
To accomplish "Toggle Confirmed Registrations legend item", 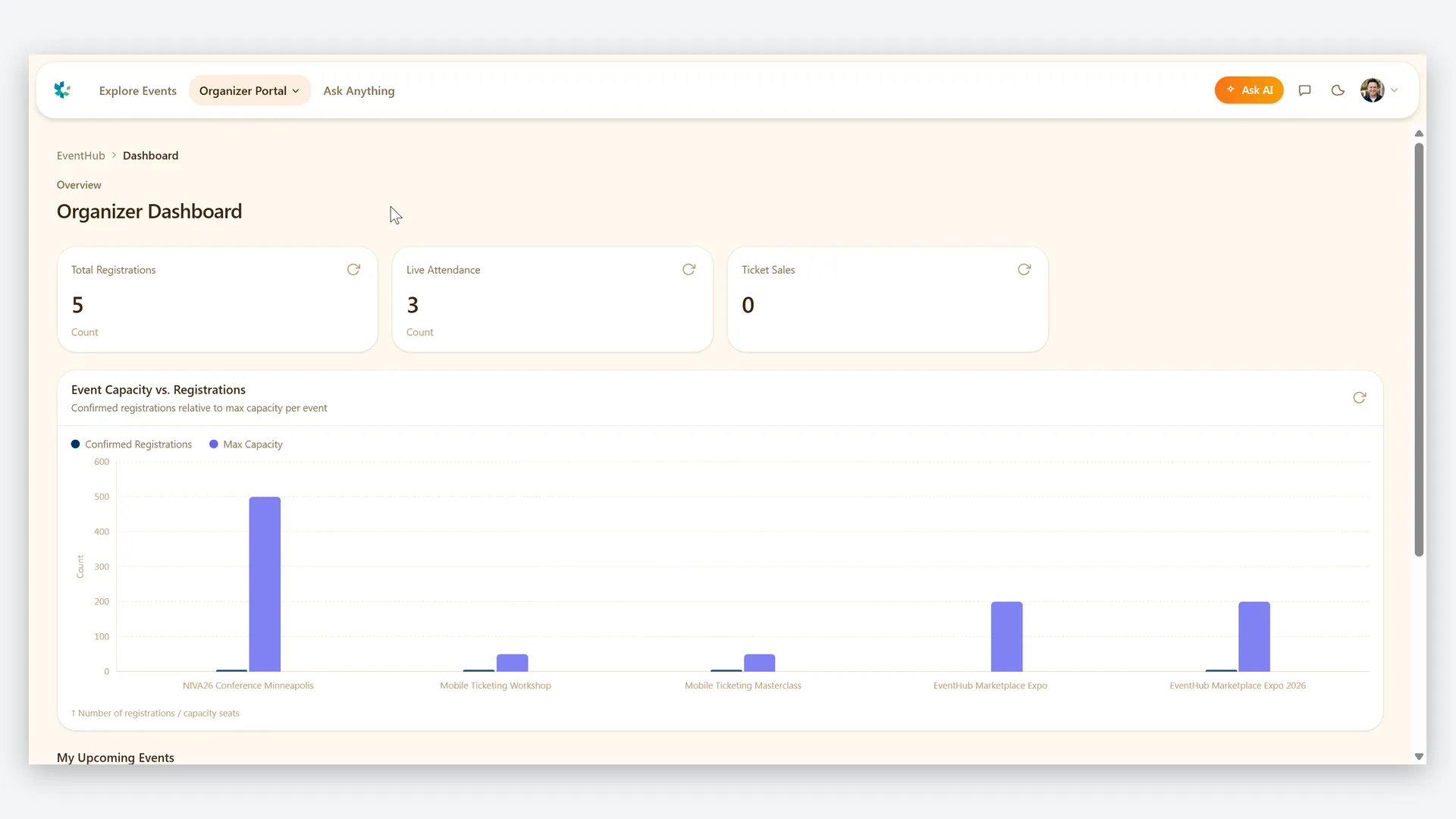I will tap(131, 444).
